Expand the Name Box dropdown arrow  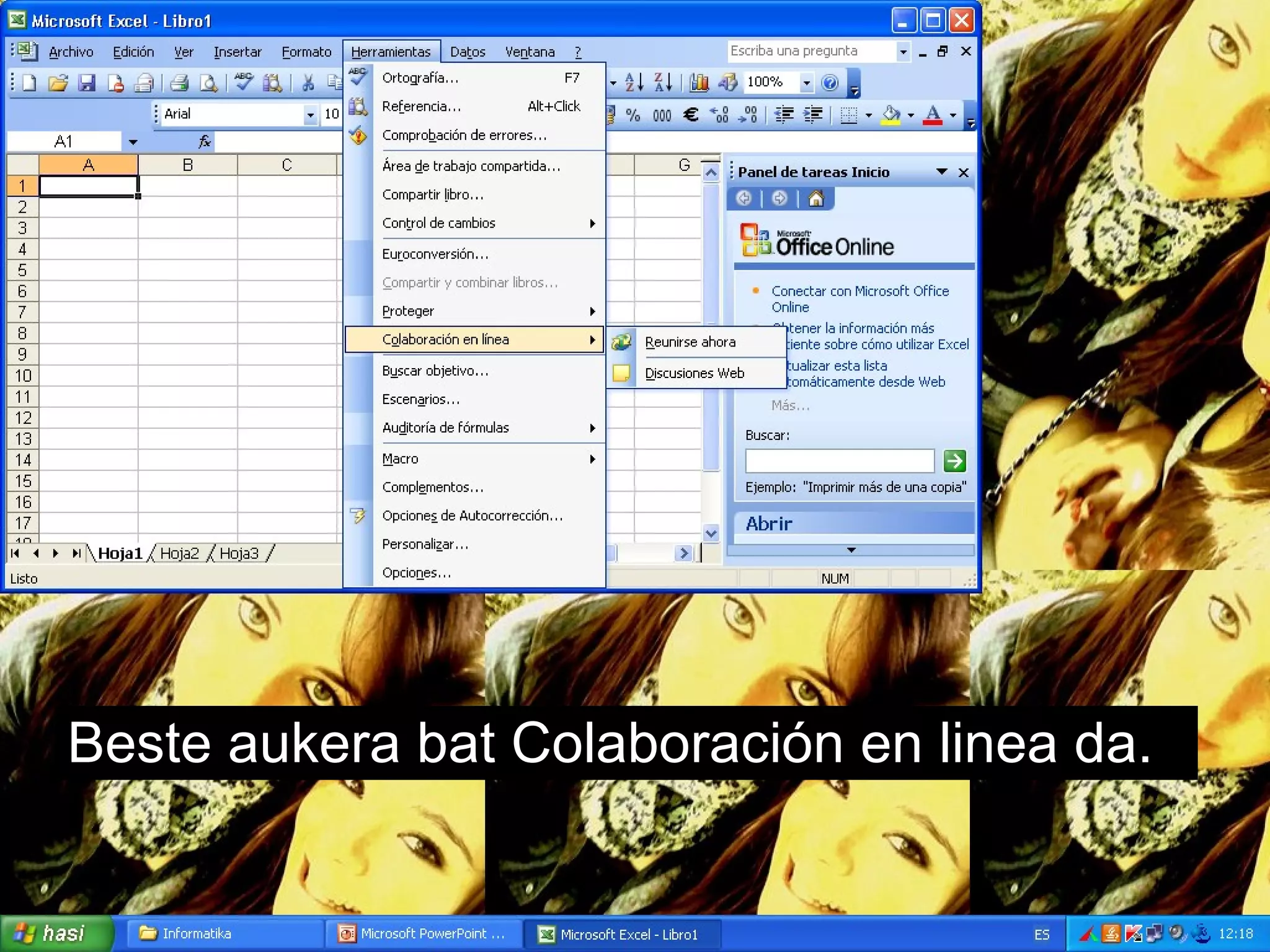point(133,142)
